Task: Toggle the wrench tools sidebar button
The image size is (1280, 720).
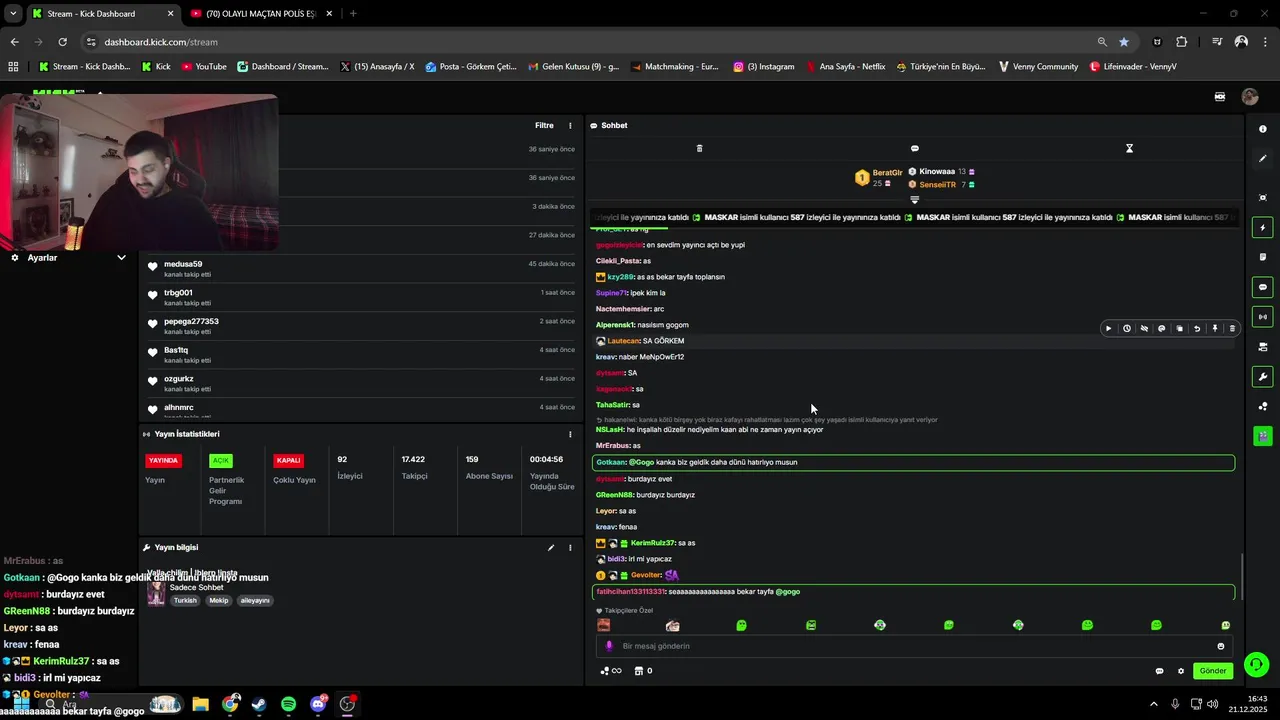Action: point(1263,377)
